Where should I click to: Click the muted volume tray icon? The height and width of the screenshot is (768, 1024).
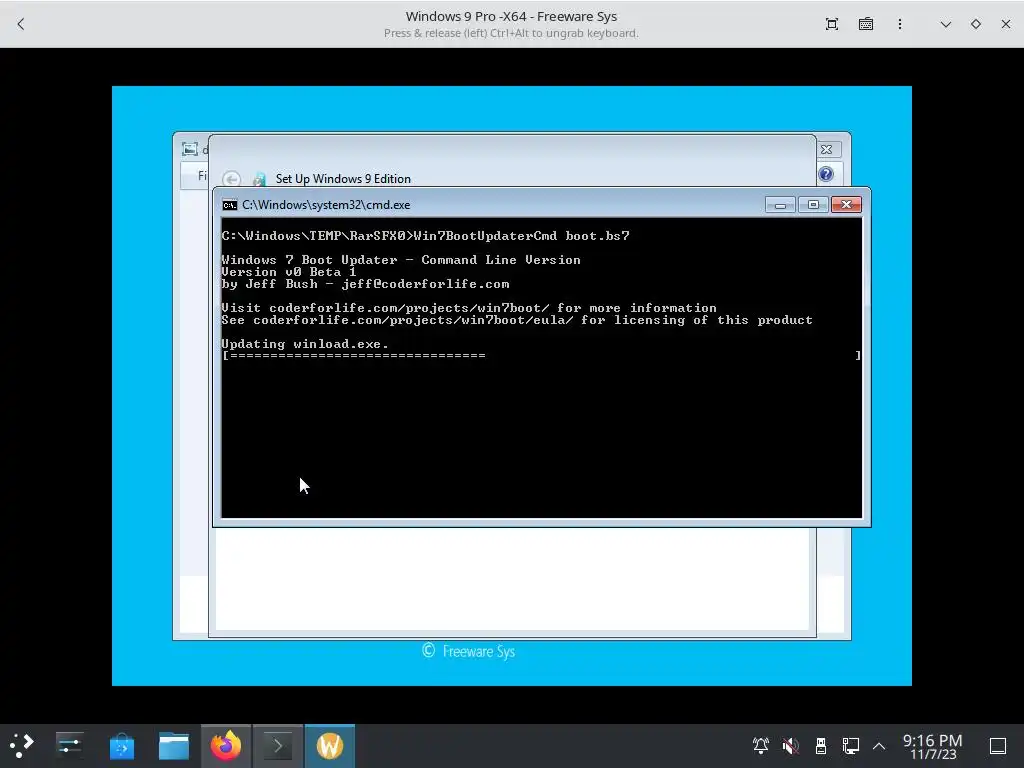coord(790,746)
